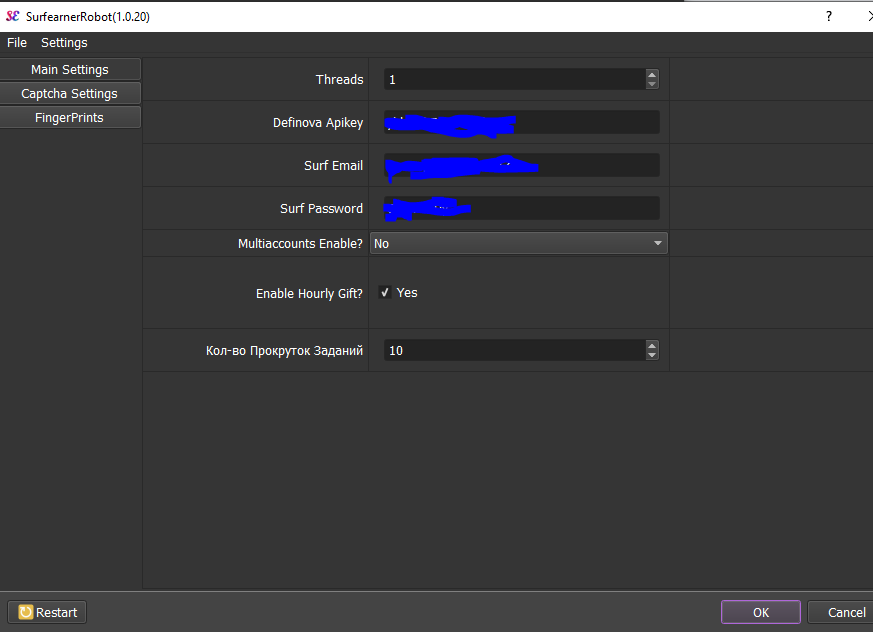Increase Threads value with up arrow

[x=652, y=74]
